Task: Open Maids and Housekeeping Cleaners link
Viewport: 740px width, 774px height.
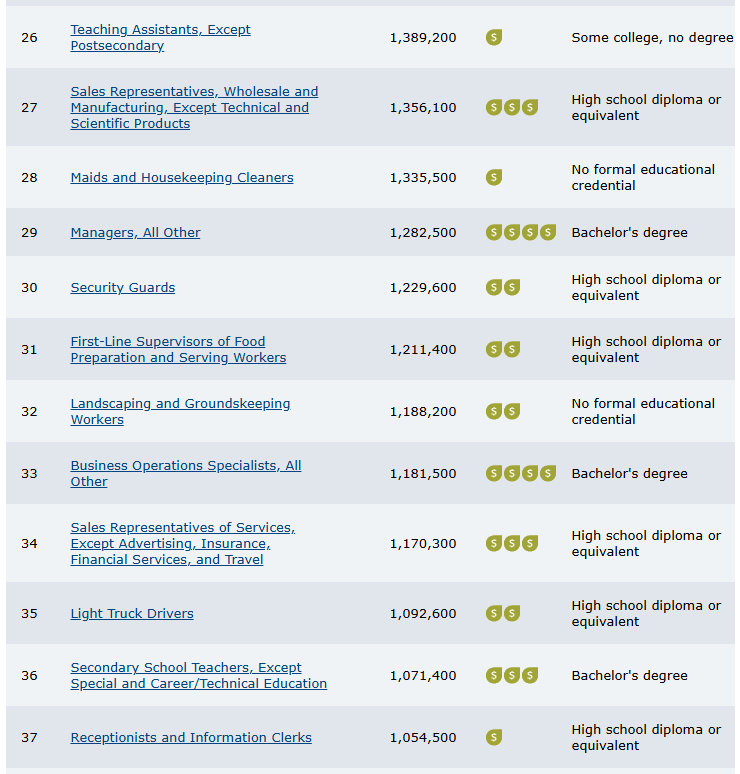Action: tap(182, 178)
